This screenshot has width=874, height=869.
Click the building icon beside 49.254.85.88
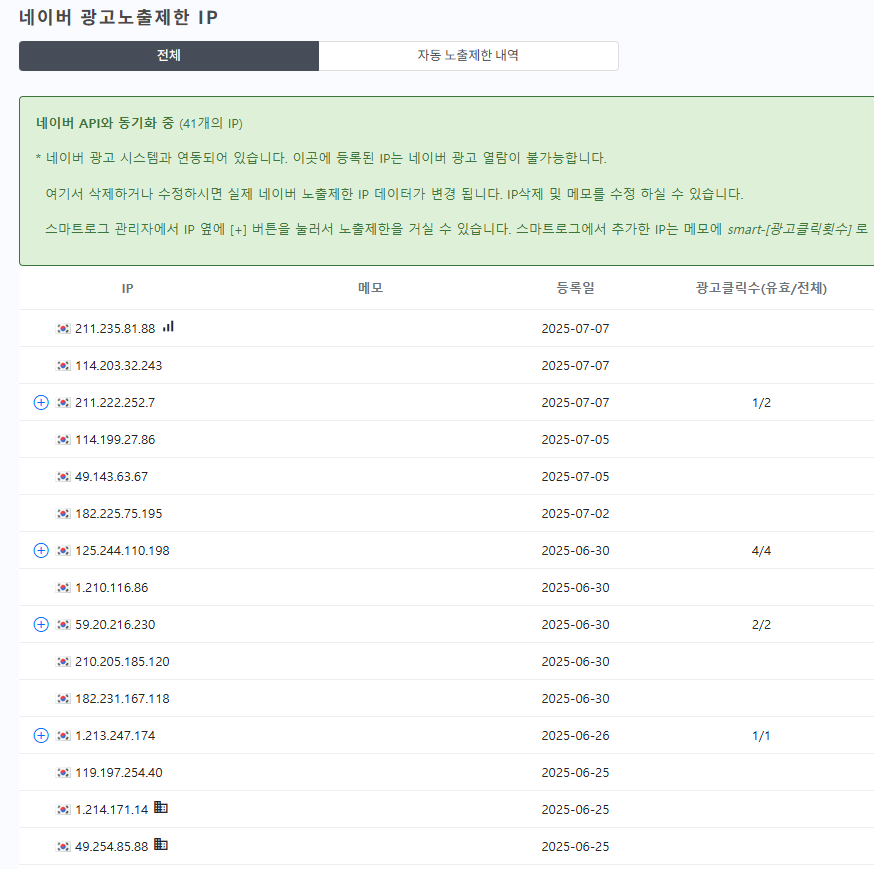(x=161, y=844)
